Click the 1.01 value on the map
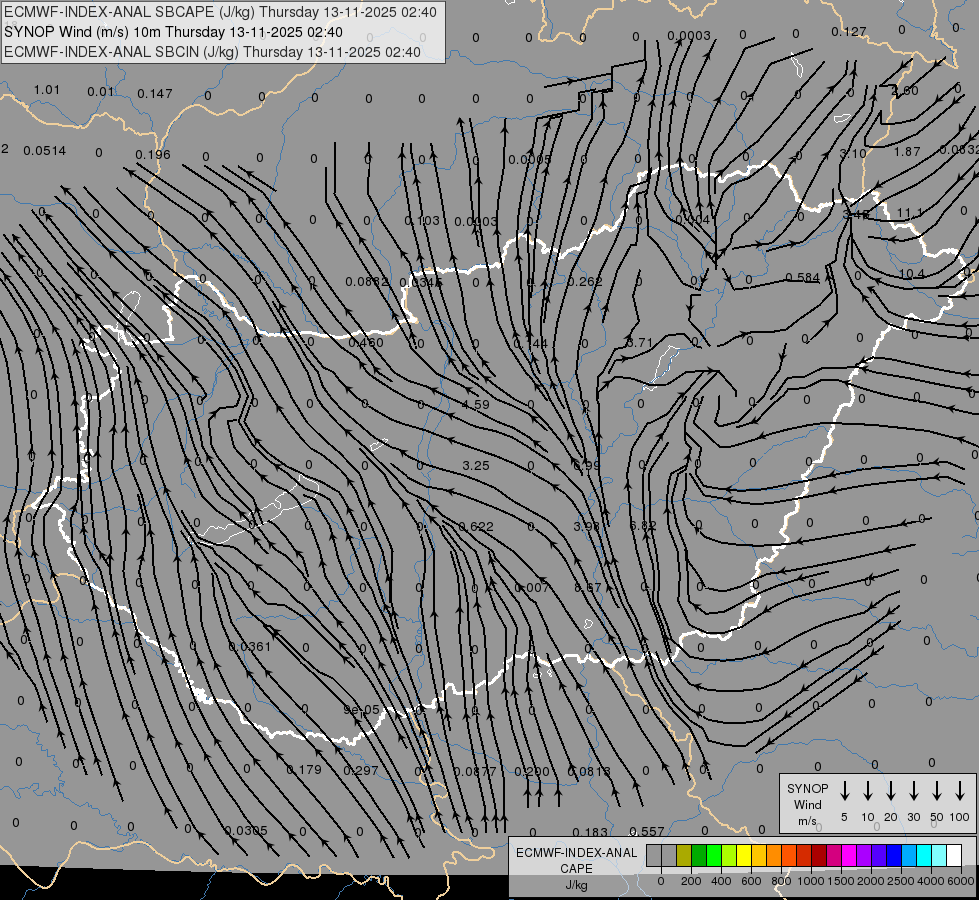The width and height of the screenshot is (979, 900). click(x=47, y=90)
